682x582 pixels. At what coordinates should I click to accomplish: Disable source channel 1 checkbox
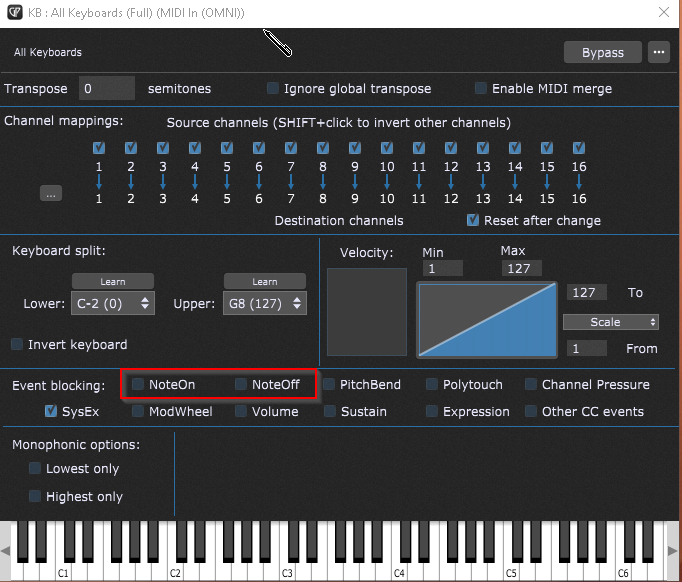[99, 148]
